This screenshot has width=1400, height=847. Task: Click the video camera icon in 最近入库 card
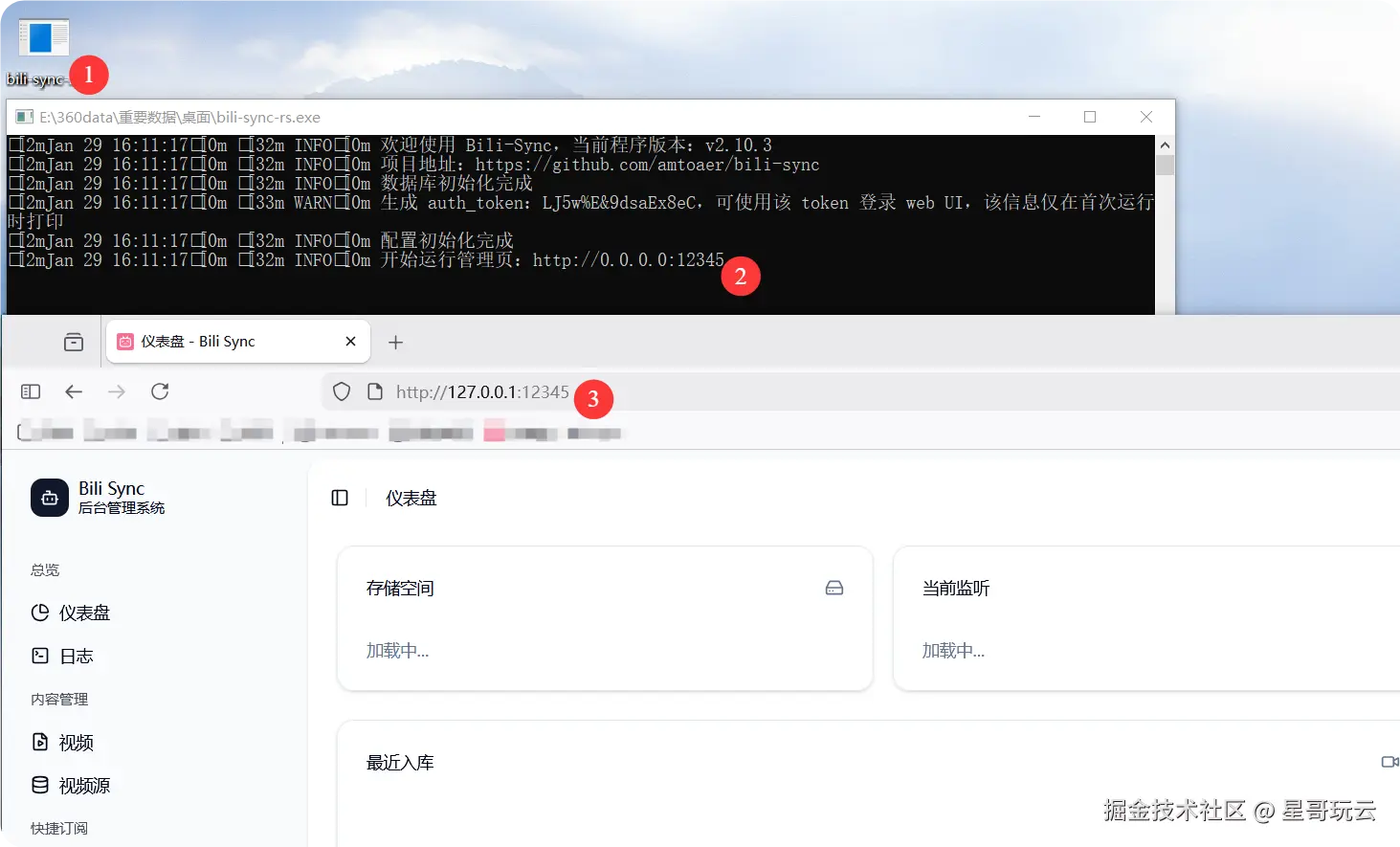pos(1389,762)
